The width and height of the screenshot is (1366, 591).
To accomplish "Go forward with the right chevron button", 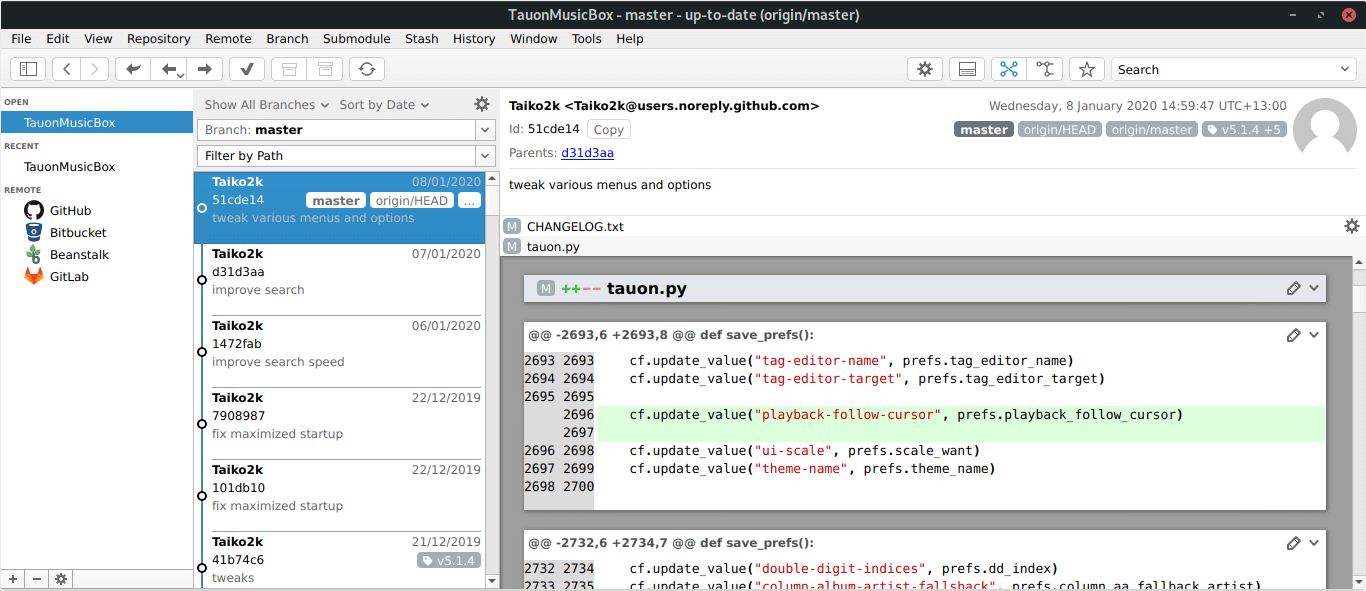I will (94, 69).
